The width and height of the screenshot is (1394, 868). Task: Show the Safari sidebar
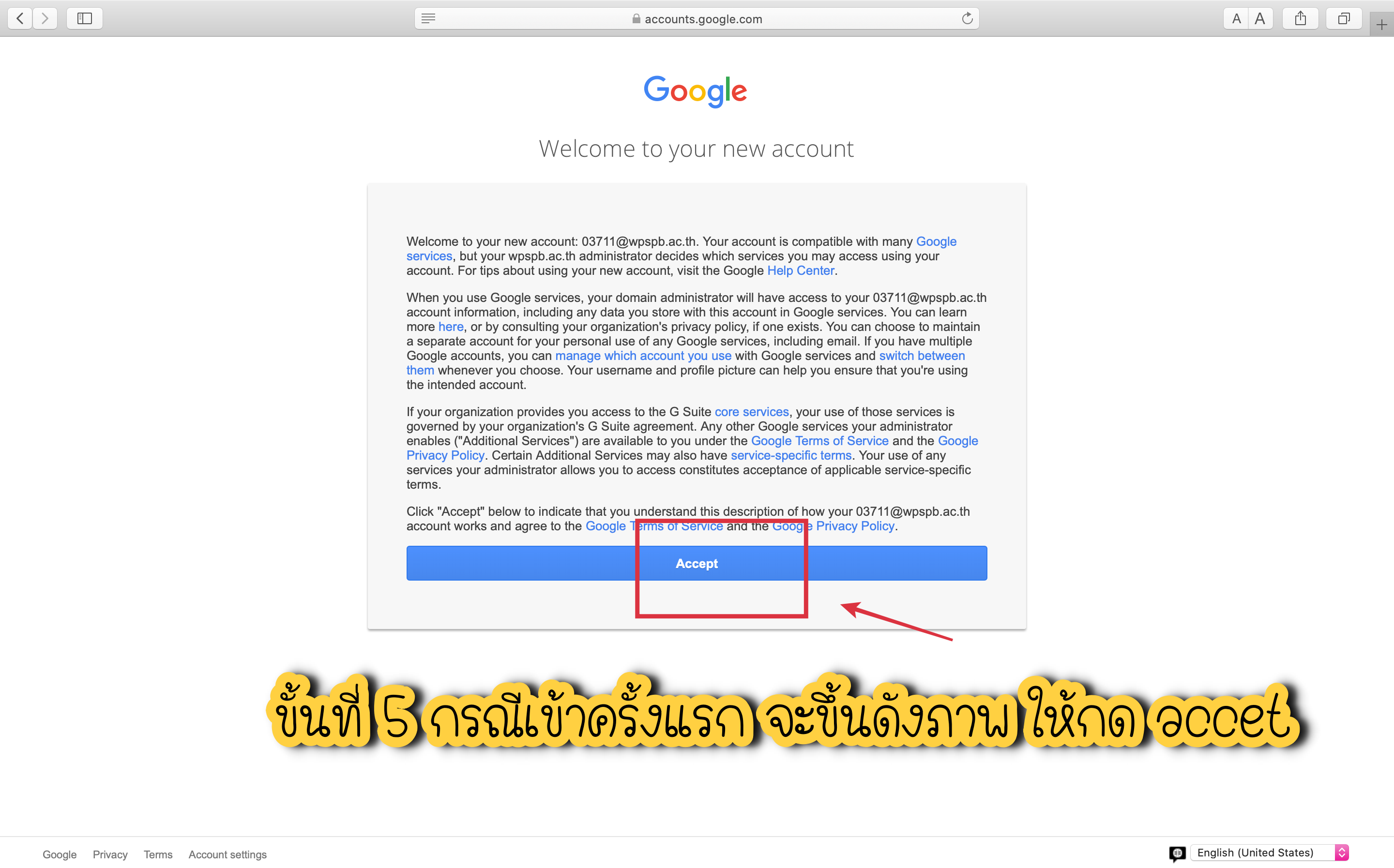84,18
